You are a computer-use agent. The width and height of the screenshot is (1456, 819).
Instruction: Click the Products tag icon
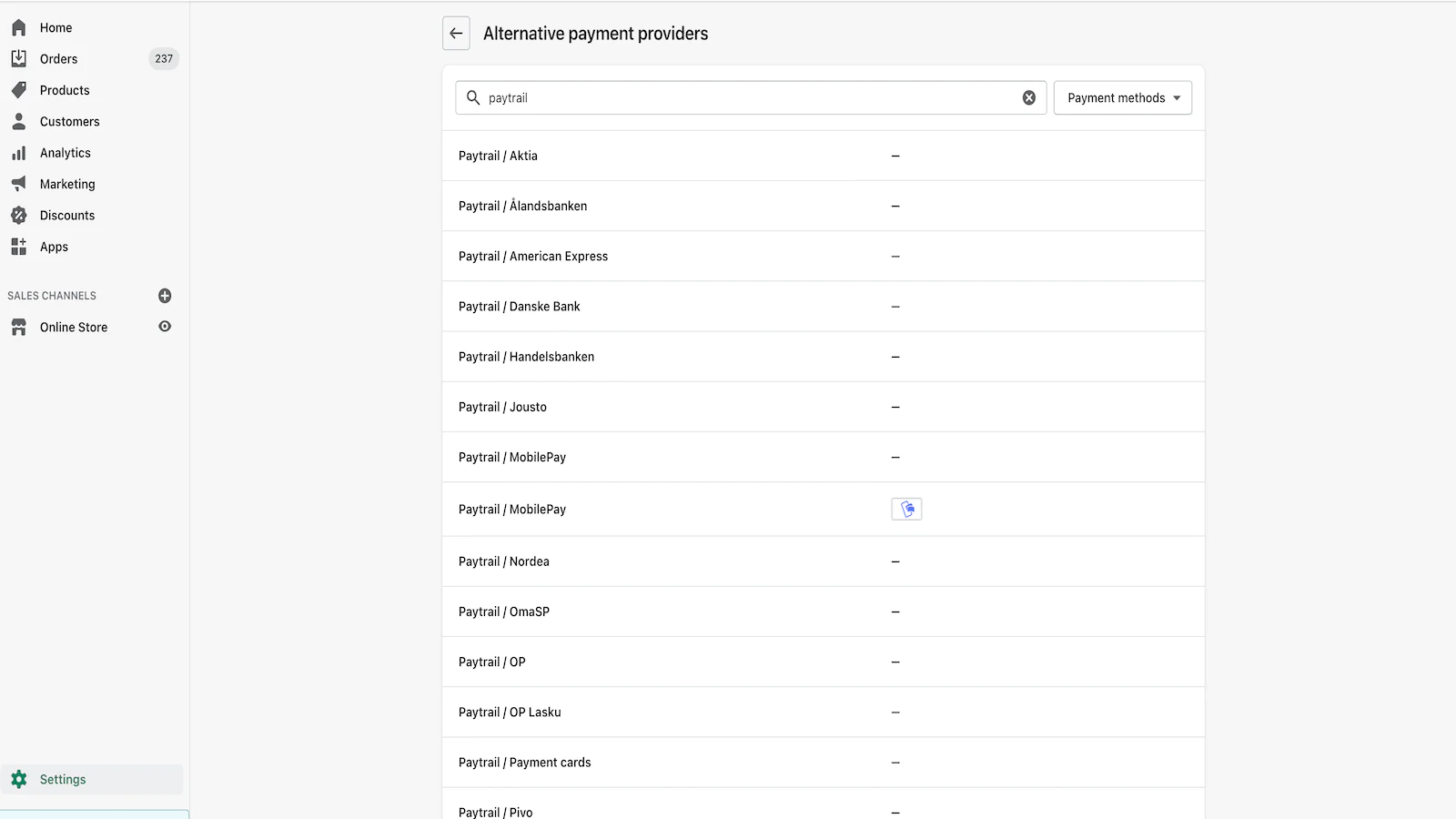[18, 90]
